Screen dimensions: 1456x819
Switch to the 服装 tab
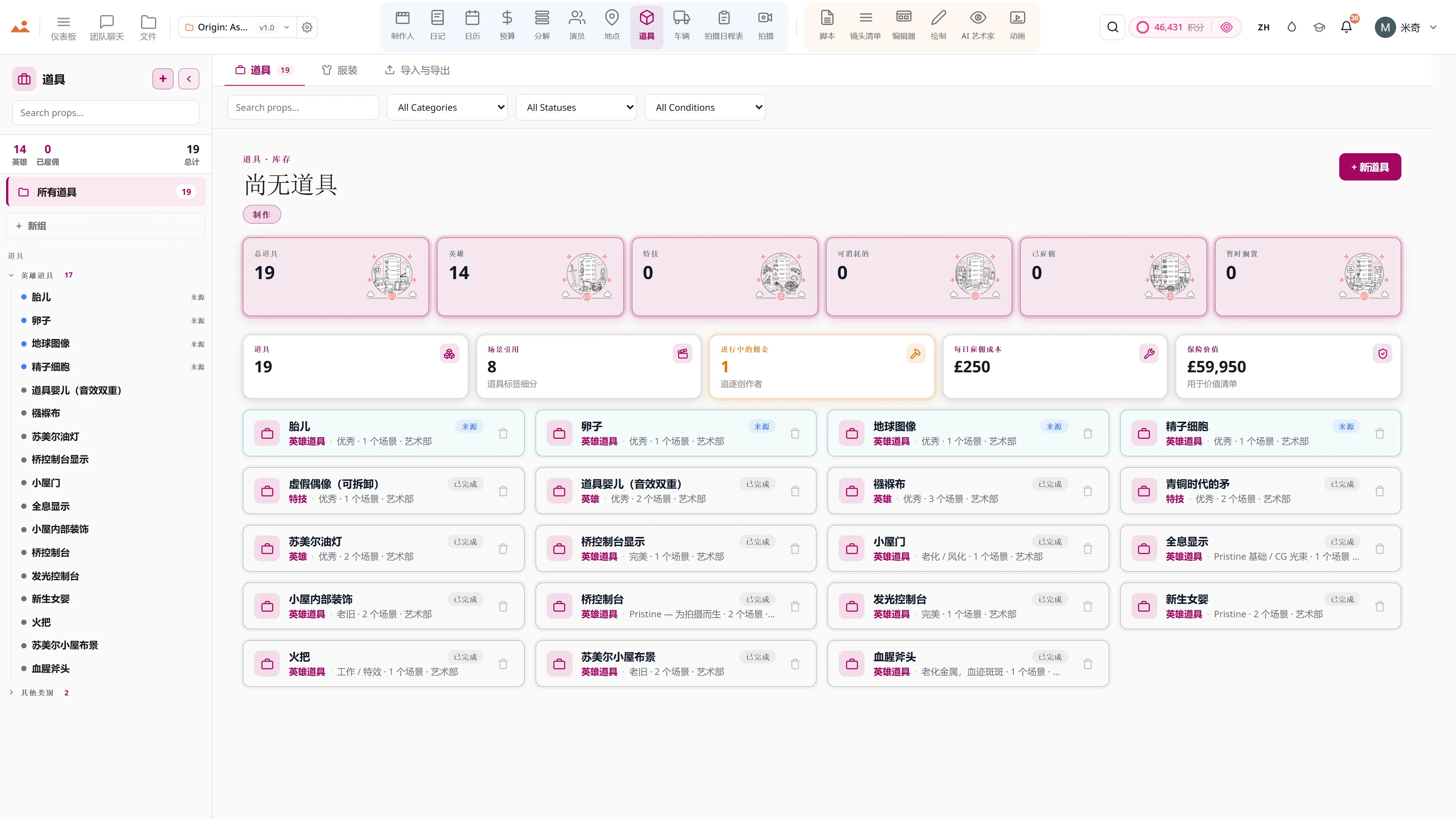340,70
